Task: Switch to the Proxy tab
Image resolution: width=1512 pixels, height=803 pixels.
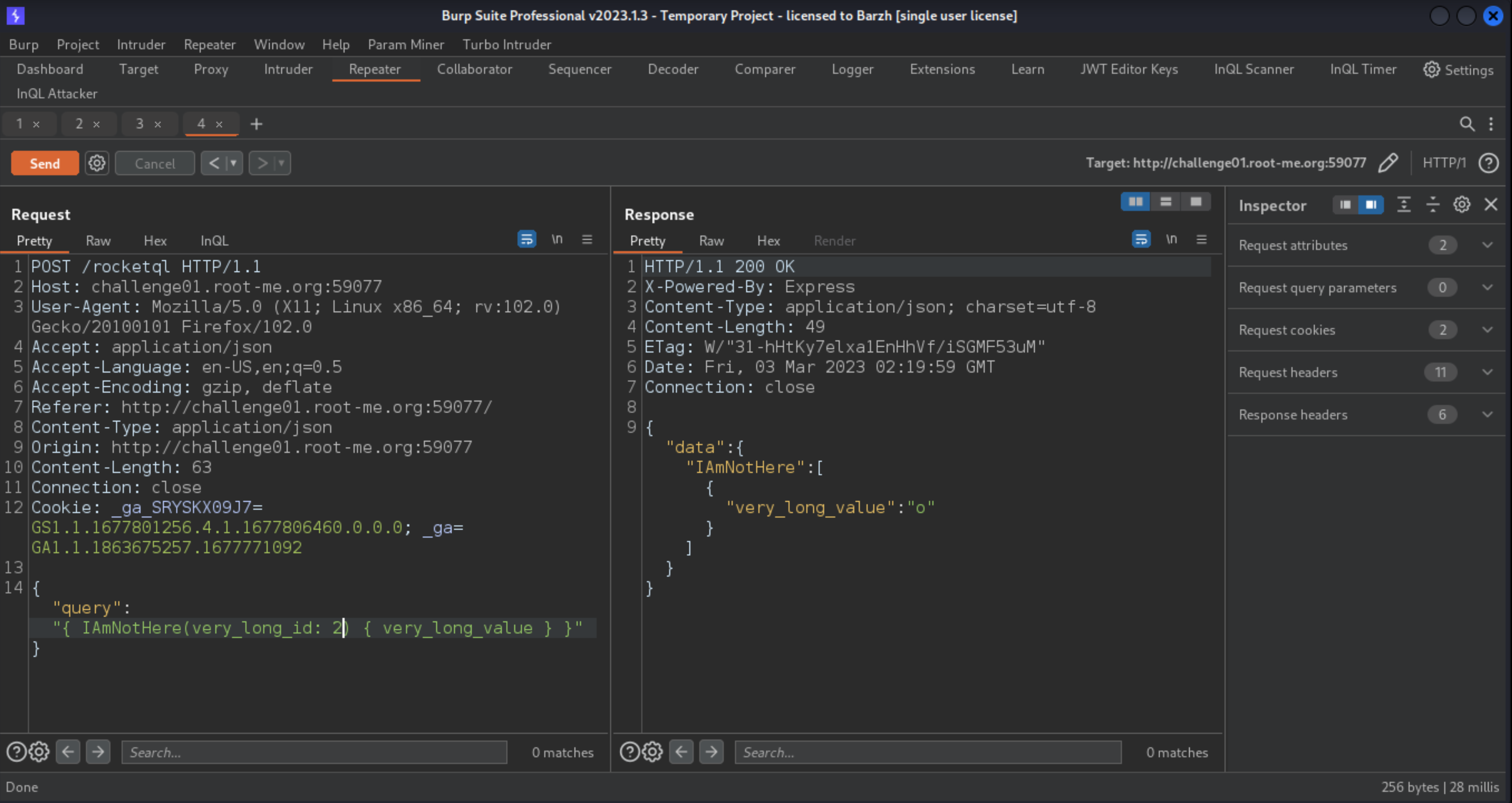Action: (x=211, y=69)
